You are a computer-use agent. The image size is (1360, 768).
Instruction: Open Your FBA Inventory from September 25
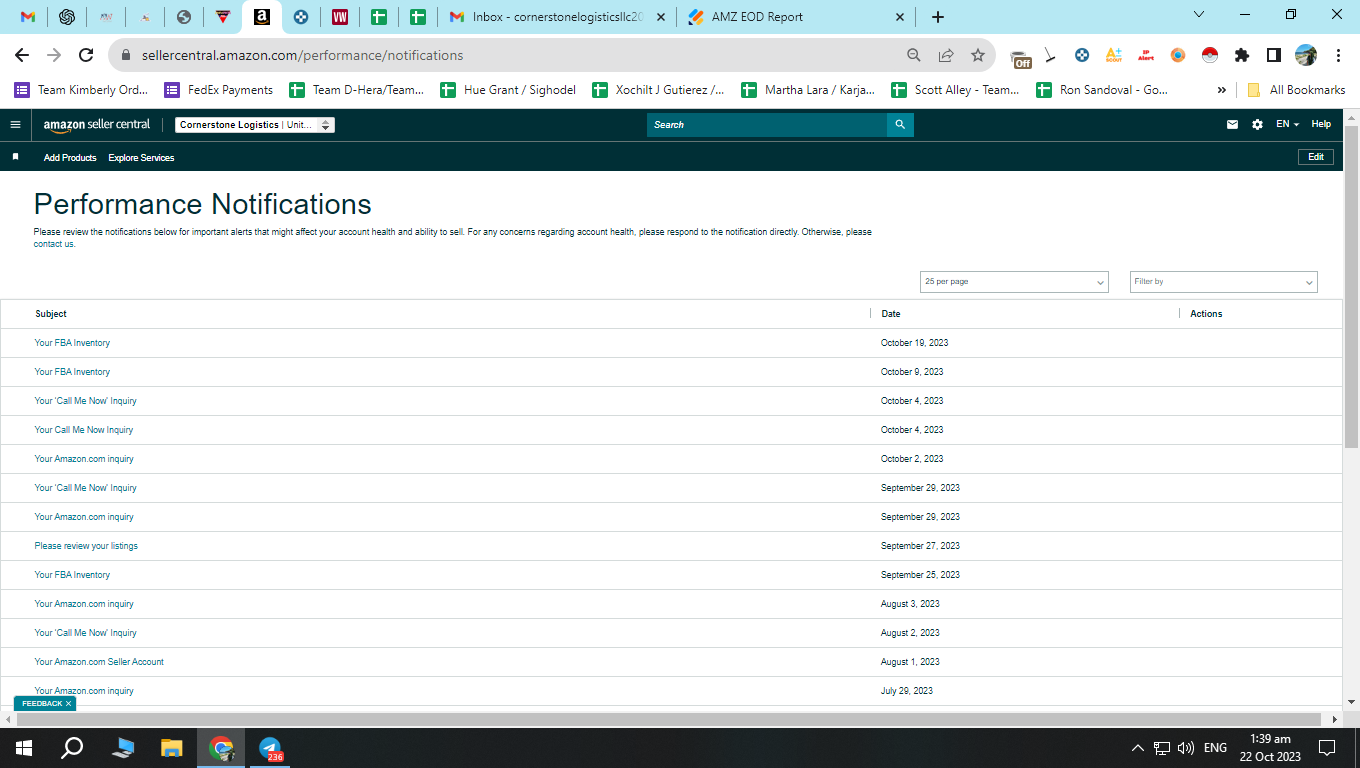pyautogui.click(x=72, y=575)
